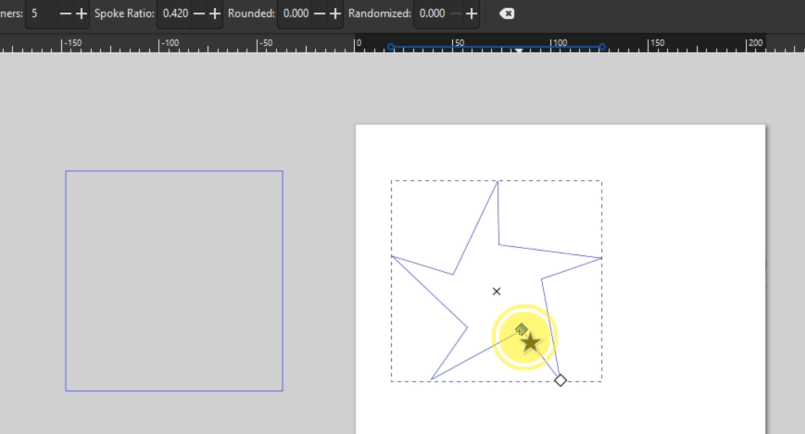805x434 pixels.
Task: Click the star's tip handle diamond
Action: tap(560, 380)
